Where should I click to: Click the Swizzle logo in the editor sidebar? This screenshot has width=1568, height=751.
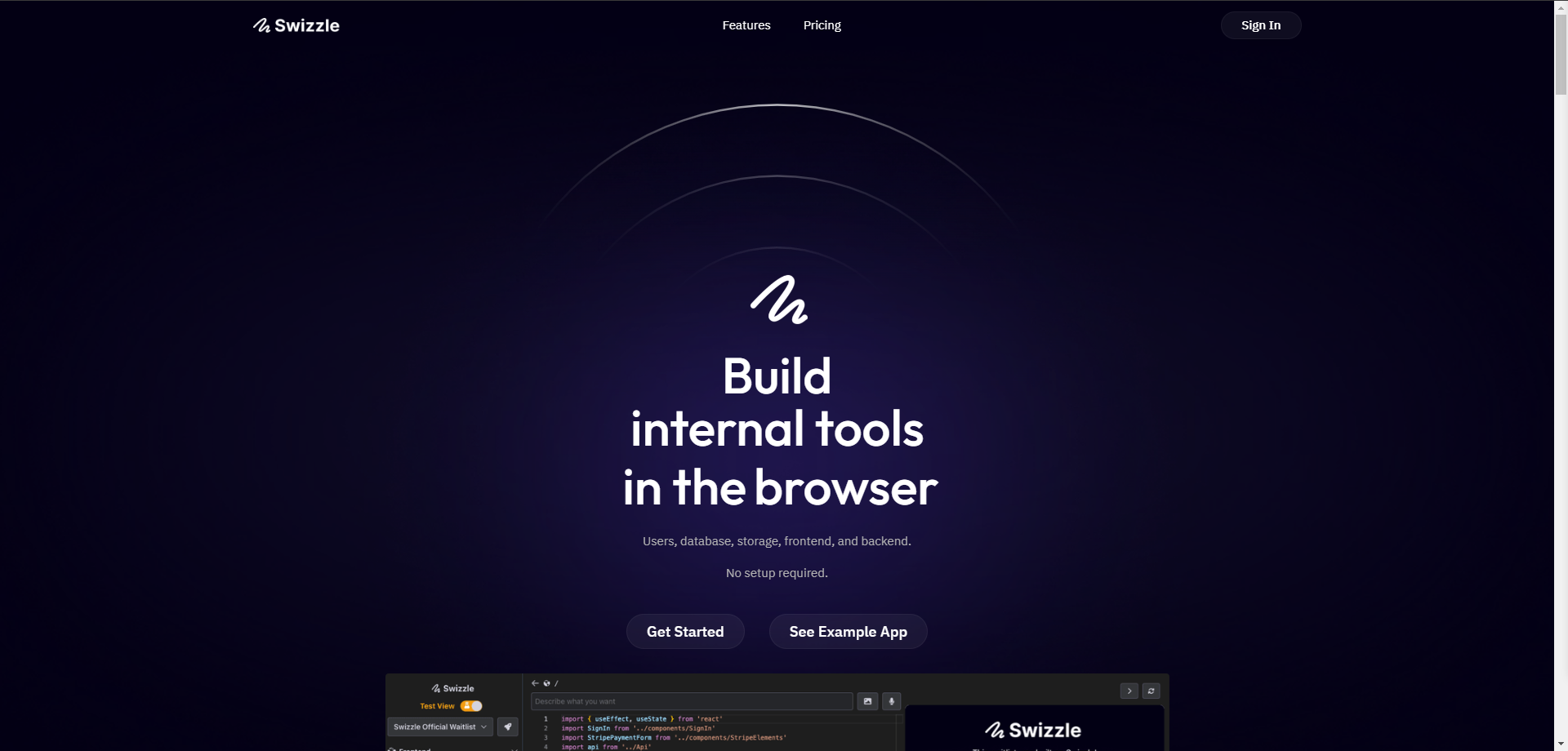452,688
